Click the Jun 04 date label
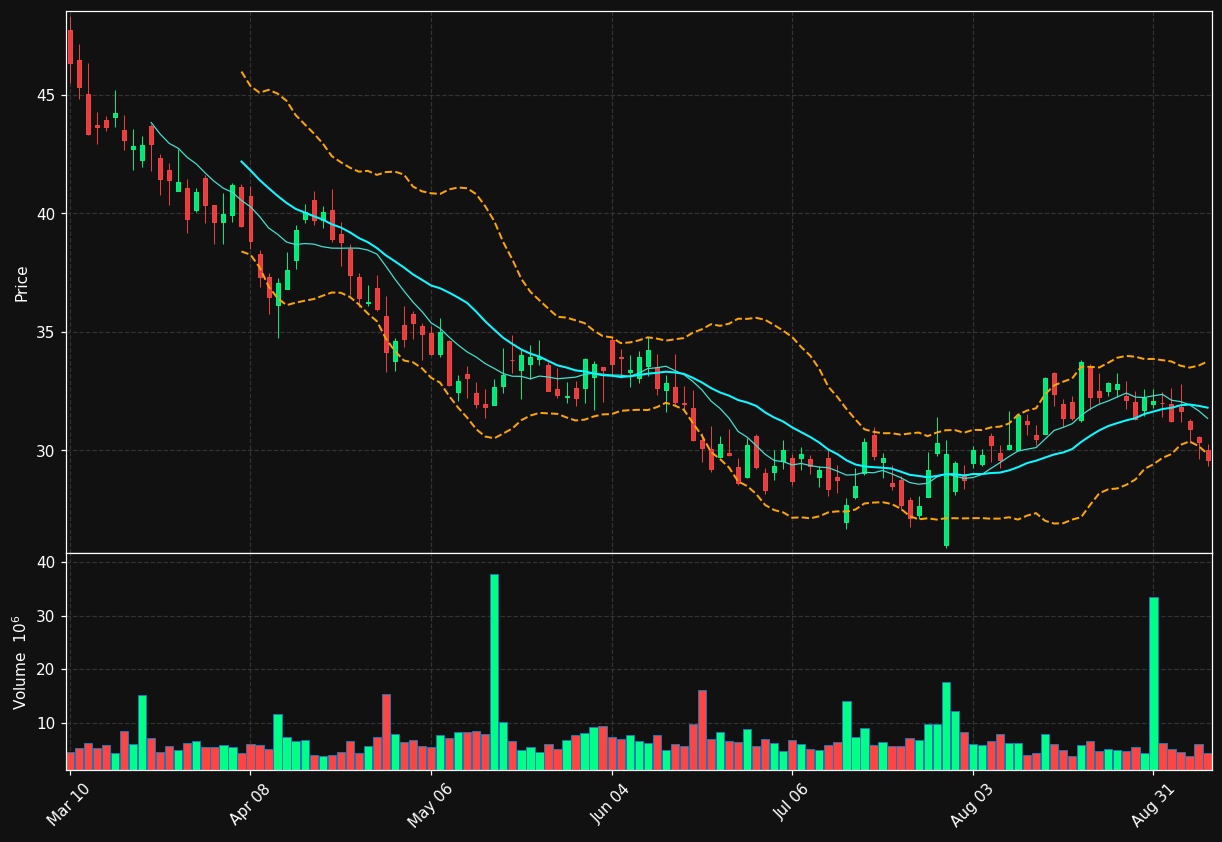Image resolution: width=1222 pixels, height=842 pixels. point(612,803)
